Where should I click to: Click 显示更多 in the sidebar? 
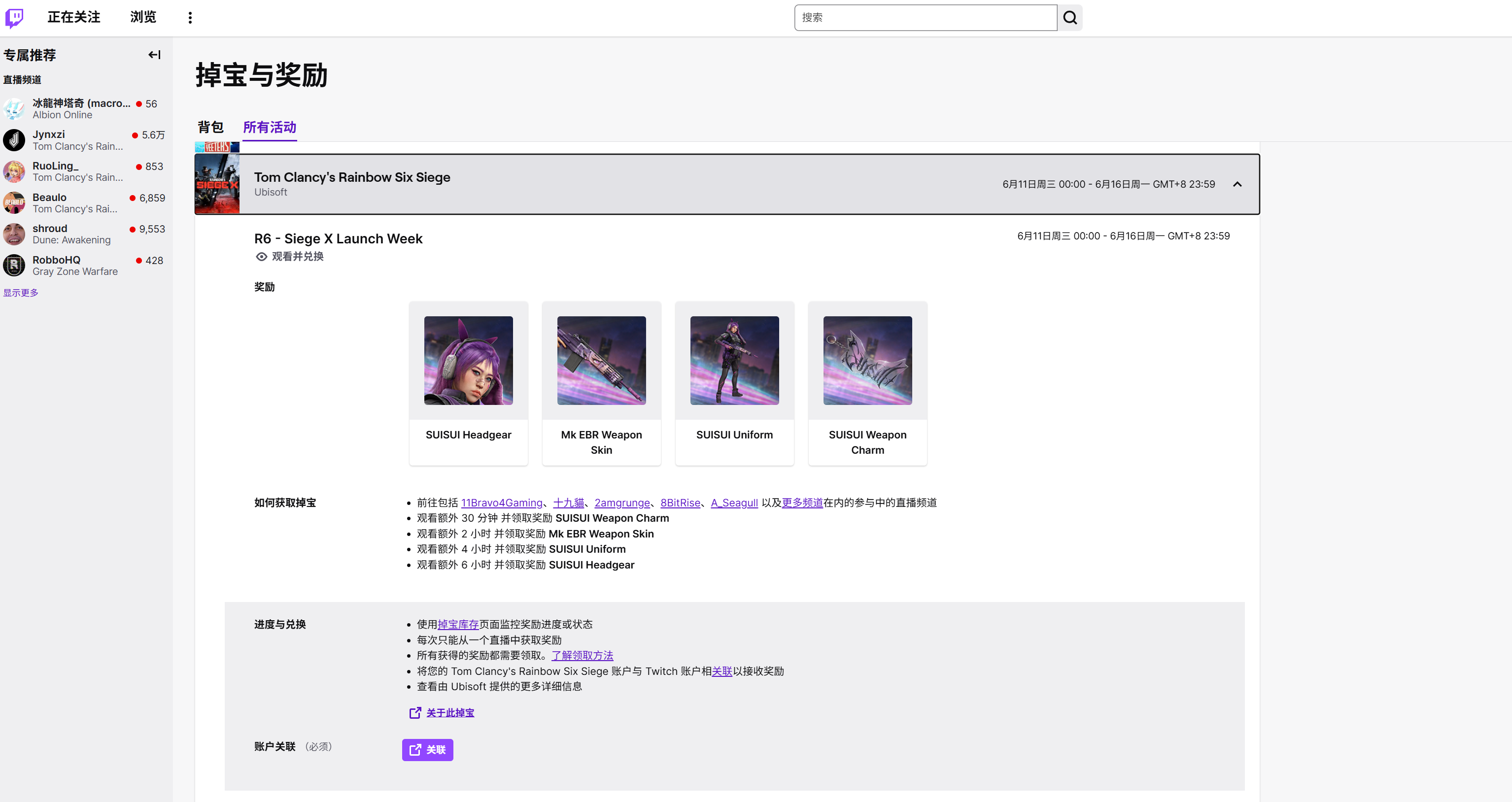[21, 293]
